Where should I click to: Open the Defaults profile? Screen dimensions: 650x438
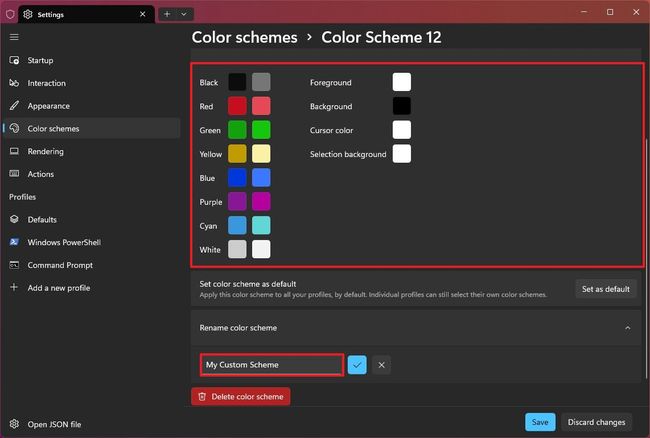click(91, 220)
